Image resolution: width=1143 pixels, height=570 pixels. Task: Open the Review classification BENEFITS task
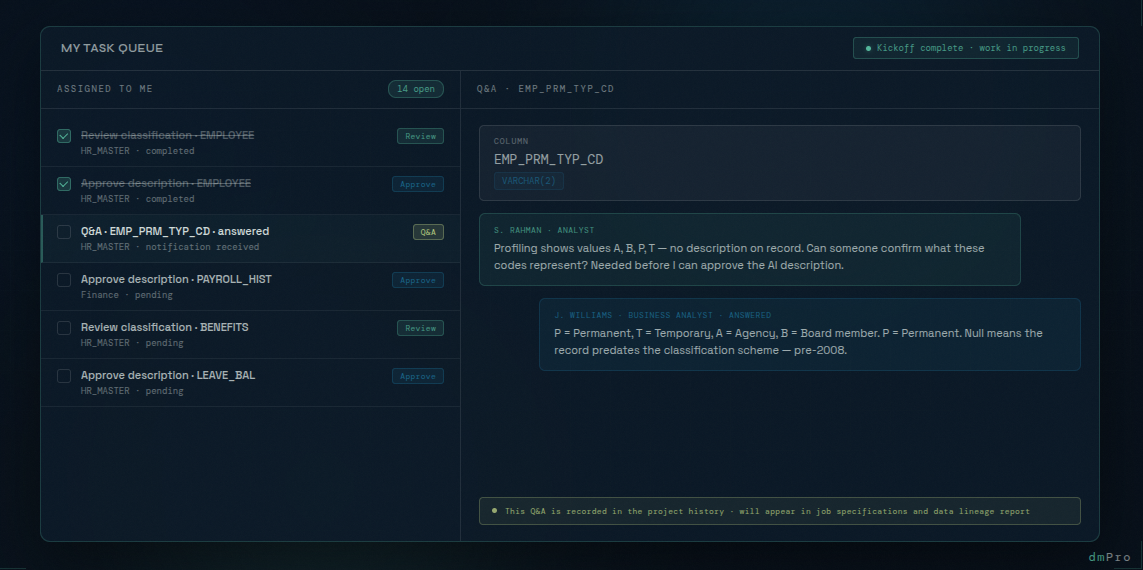(x=165, y=328)
